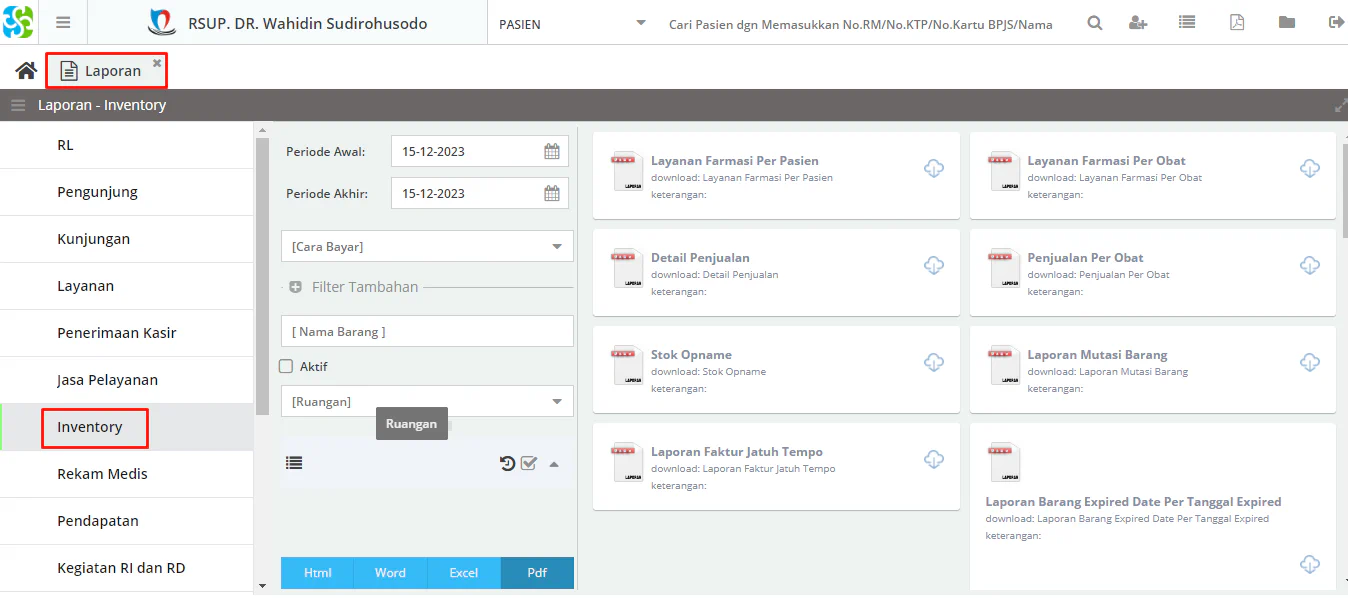Click the add patient user icon

pyautogui.click(x=1138, y=23)
